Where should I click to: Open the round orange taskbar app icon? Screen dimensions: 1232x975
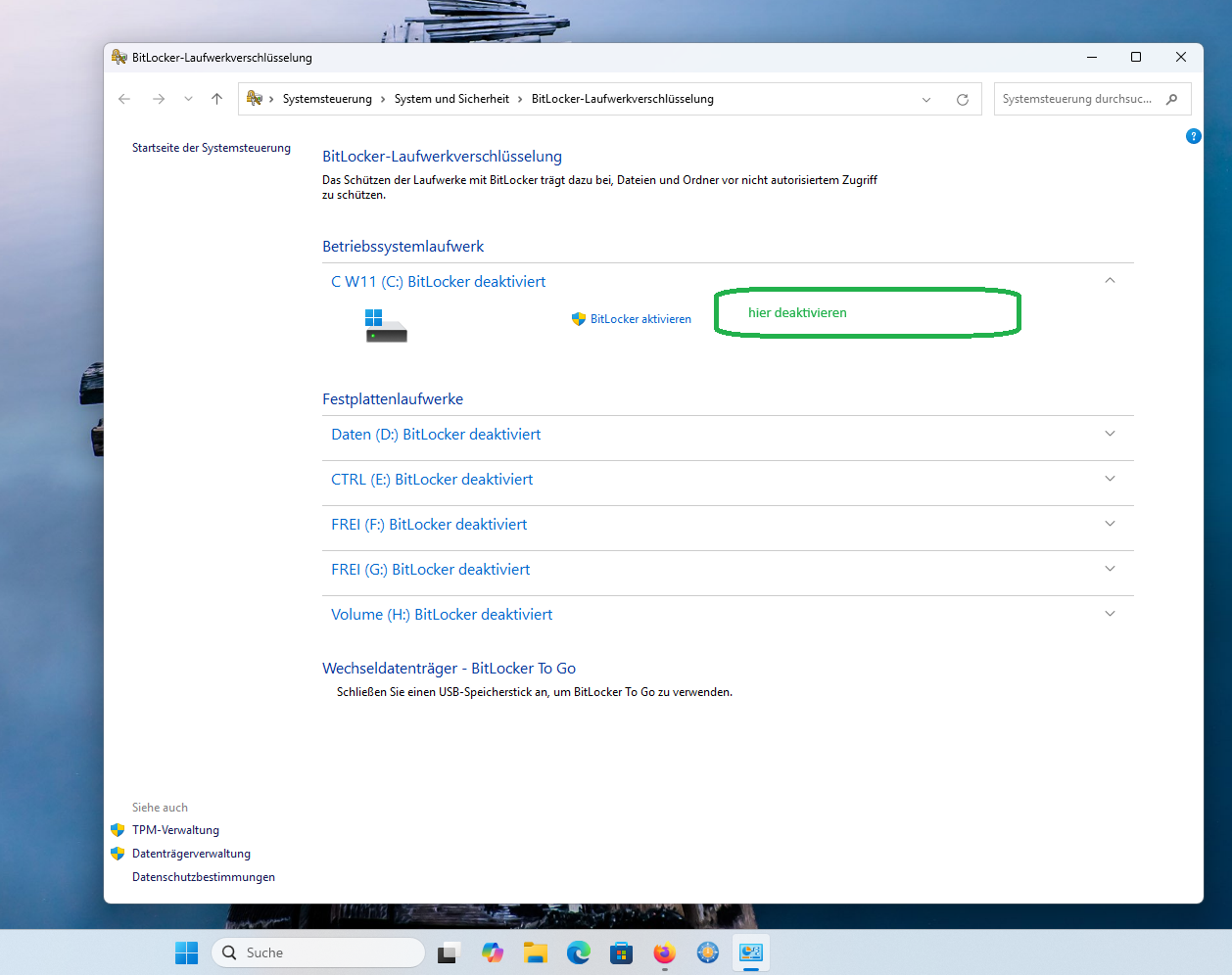click(x=708, y=952)
